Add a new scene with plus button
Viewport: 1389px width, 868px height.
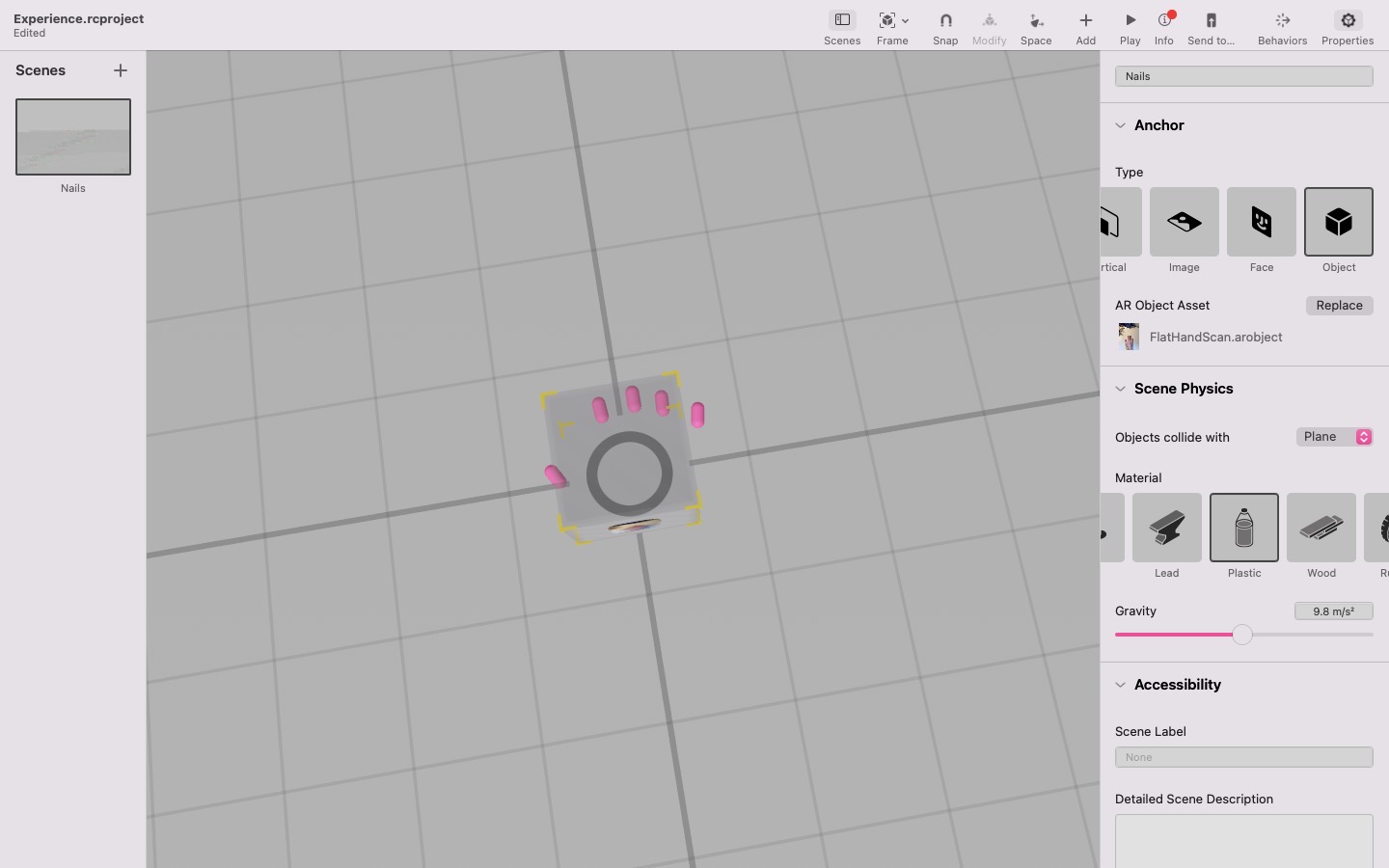click(121, 70)
